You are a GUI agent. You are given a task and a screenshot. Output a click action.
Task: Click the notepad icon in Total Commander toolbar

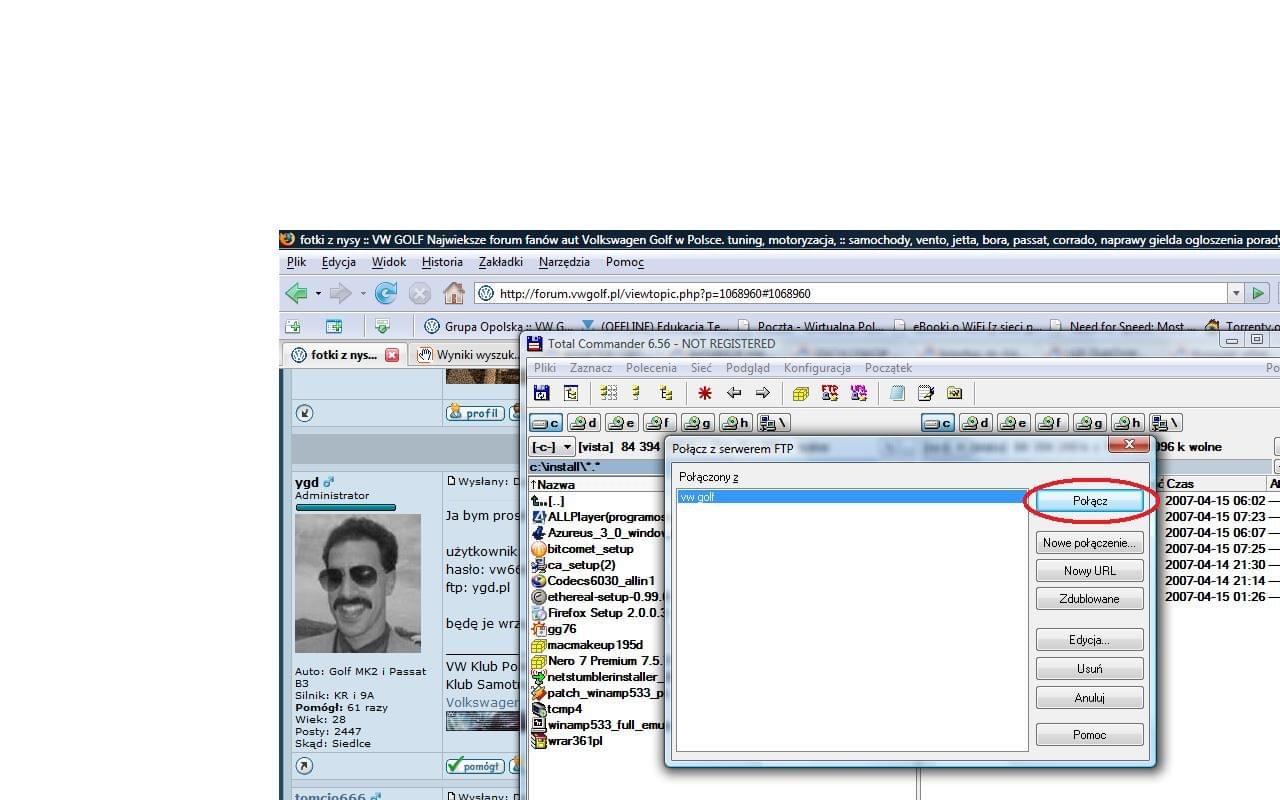tap(897, 393)
